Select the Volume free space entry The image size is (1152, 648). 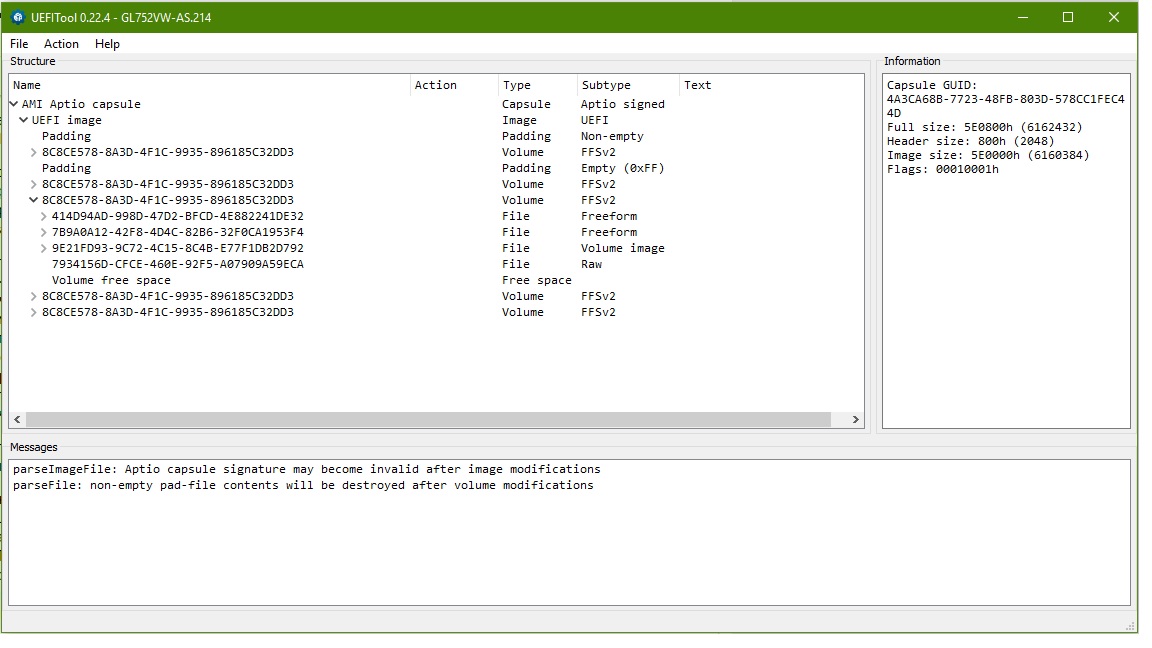tap(111, 280)
